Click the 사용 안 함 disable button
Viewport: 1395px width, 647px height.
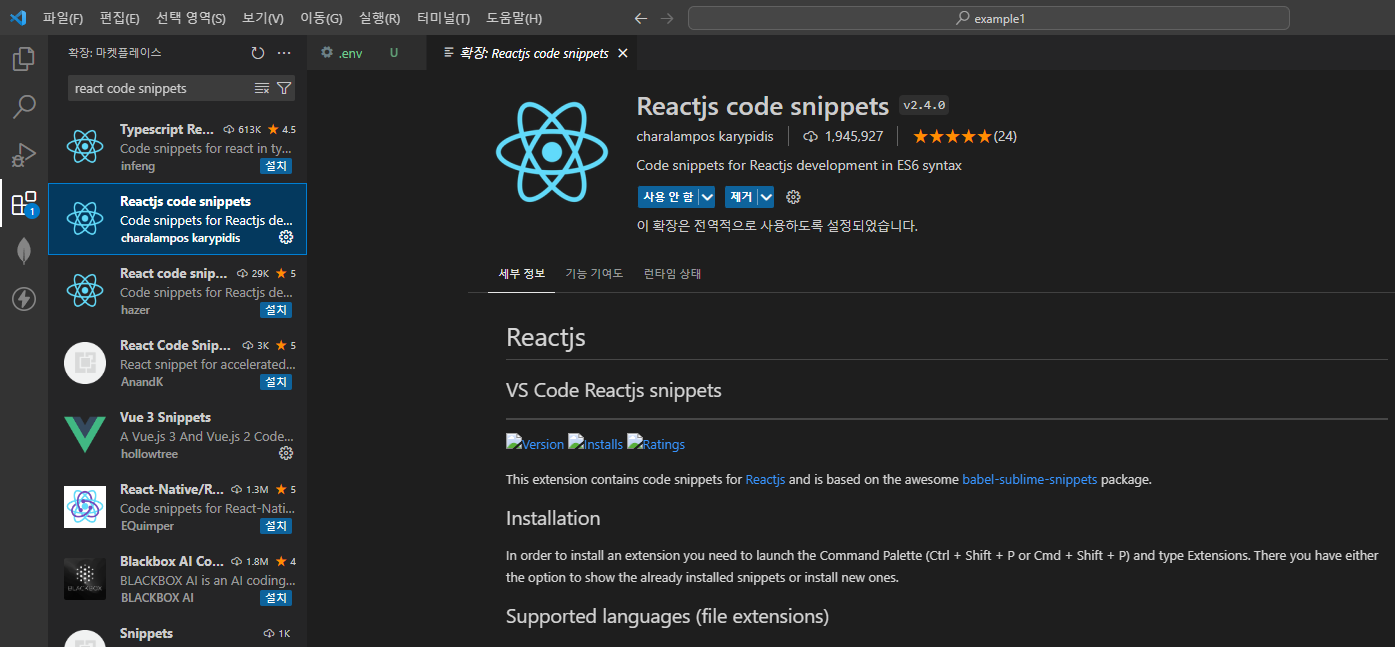[668, 197]
